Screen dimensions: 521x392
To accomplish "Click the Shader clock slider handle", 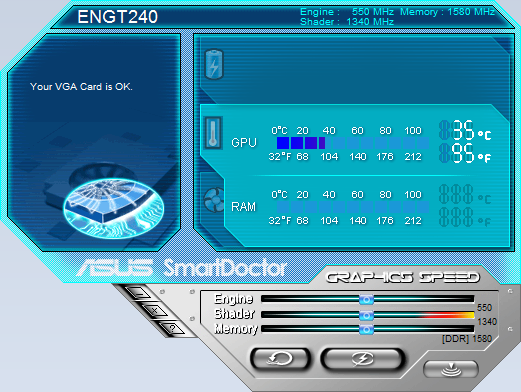I will point(366,315).
